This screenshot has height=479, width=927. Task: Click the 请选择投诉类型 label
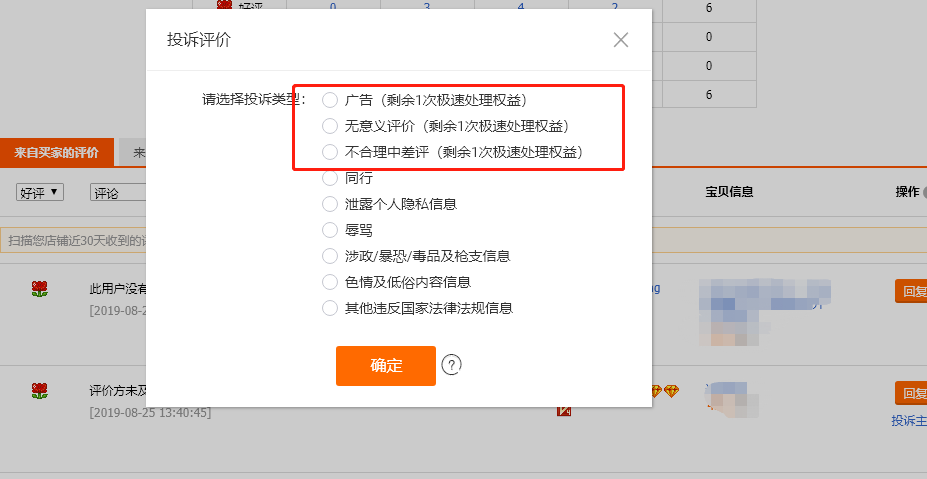(254, 99)
